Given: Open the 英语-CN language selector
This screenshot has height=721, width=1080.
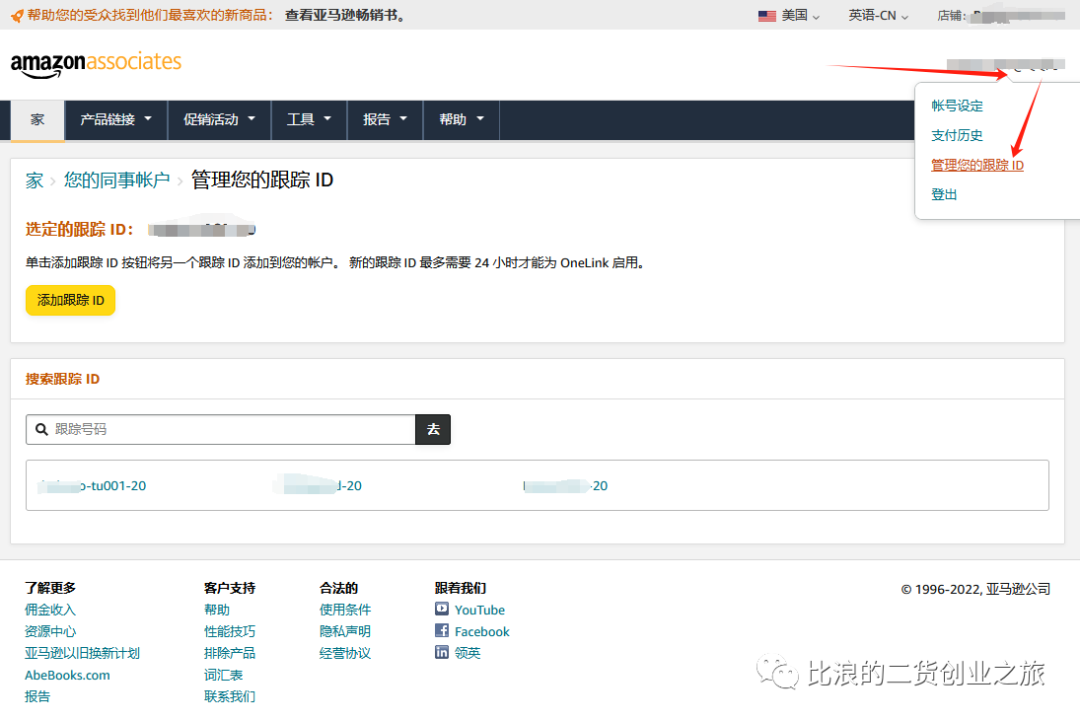Looking at the screenshot, I should (x=878, y=16).
